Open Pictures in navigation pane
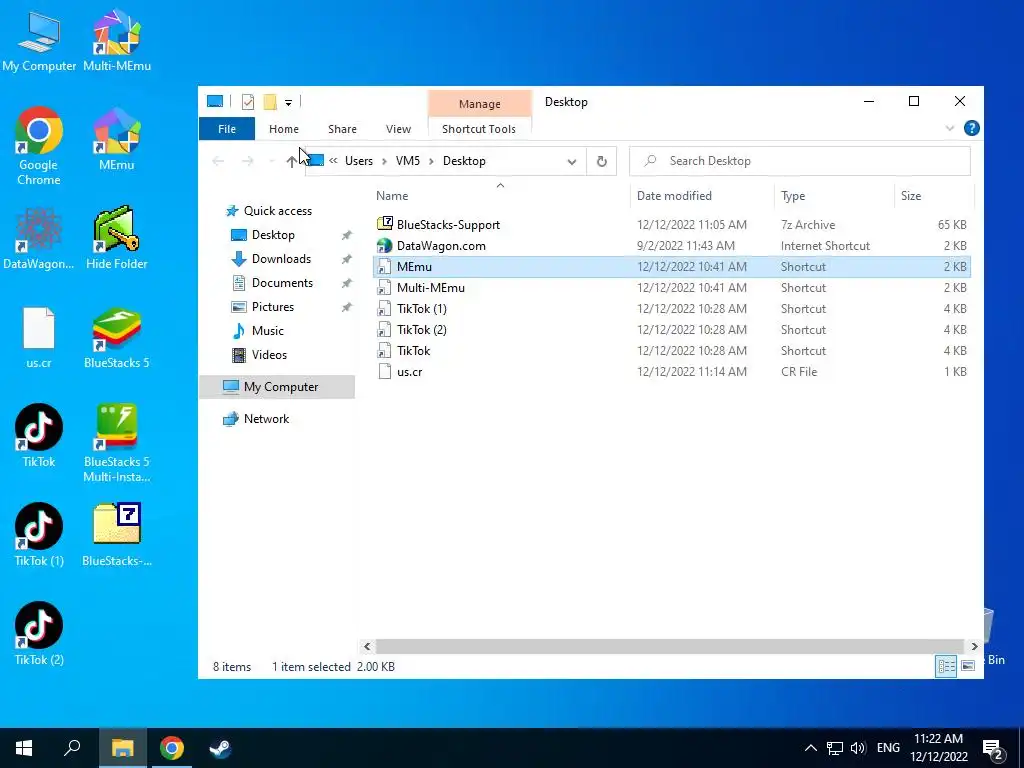The height and width of the screenshot is (768, 1024). coord(273,306)
